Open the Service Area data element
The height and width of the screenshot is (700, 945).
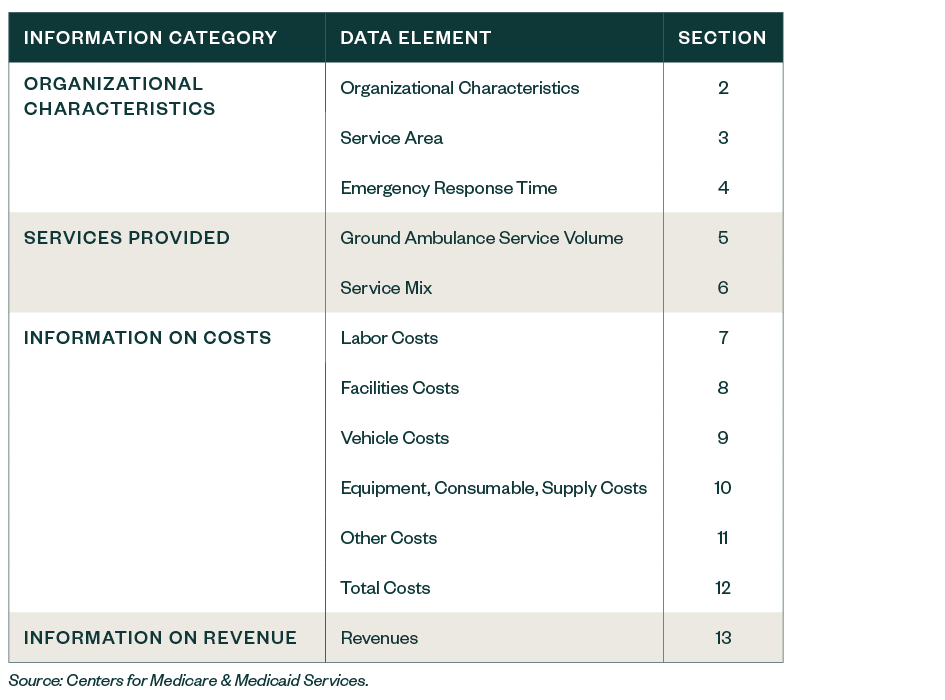389,138
